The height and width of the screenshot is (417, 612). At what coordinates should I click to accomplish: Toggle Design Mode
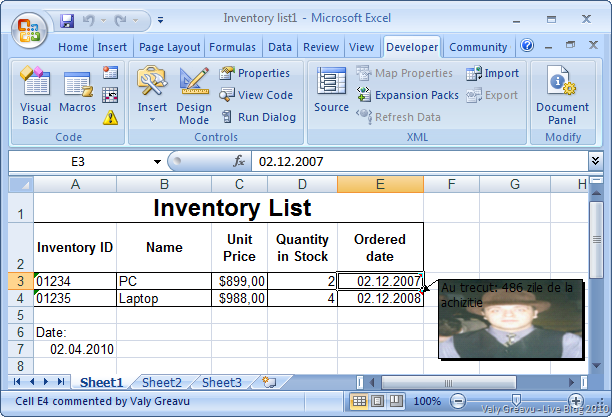click(194, 97)
